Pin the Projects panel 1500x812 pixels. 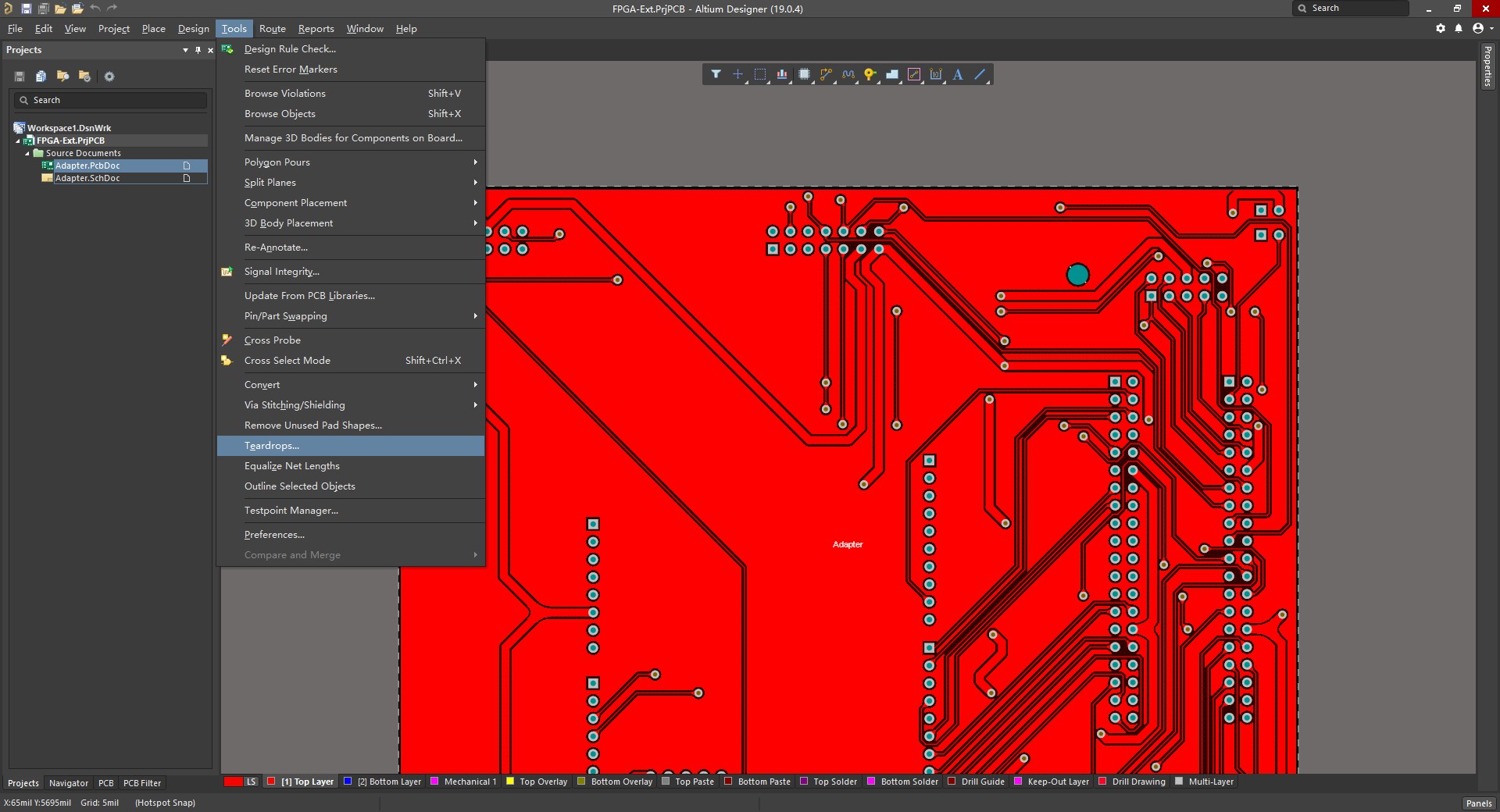198,50
